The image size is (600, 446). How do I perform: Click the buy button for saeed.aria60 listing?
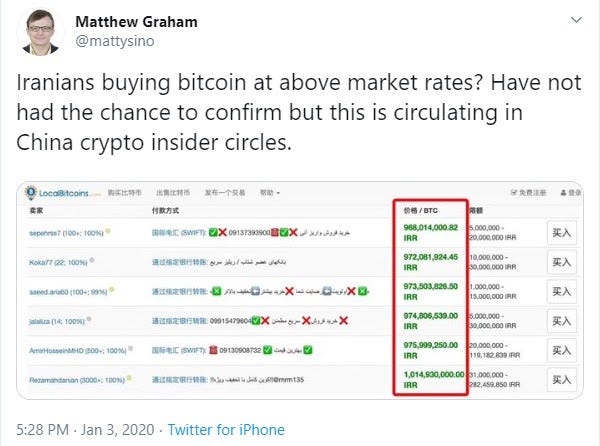[x=561, y=291]
